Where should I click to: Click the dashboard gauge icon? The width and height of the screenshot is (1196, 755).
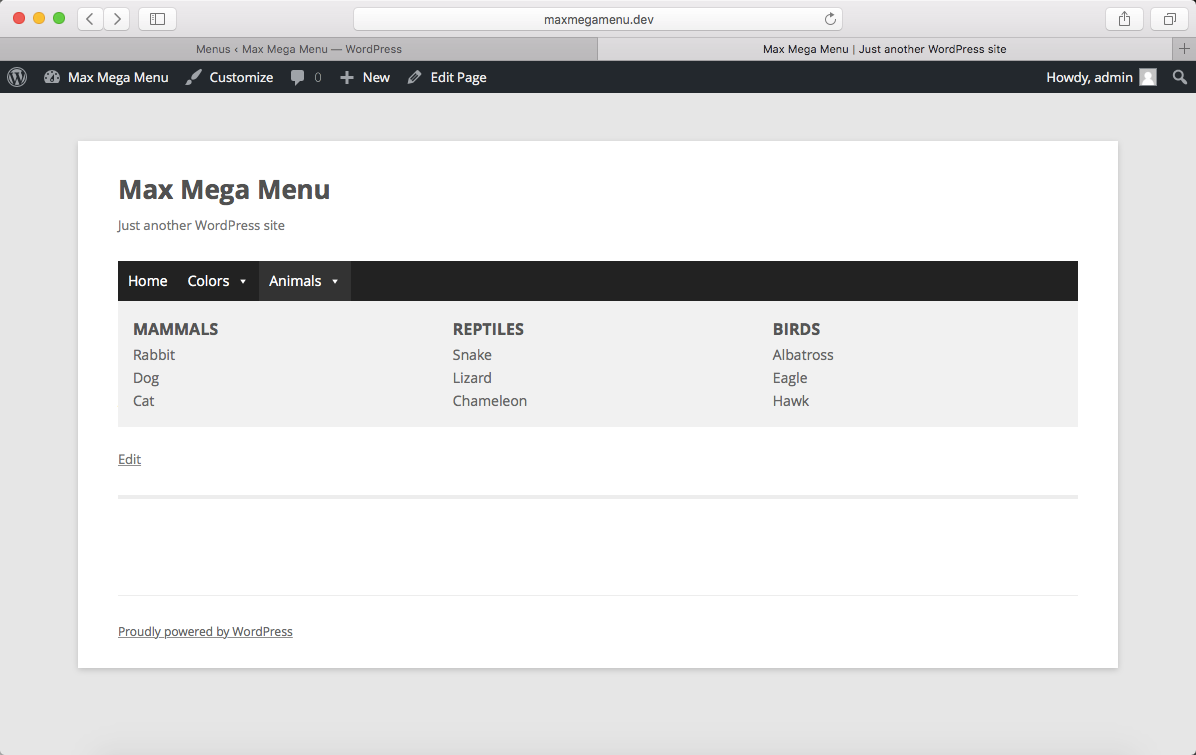pyautogui.click(x=52, y=77)
